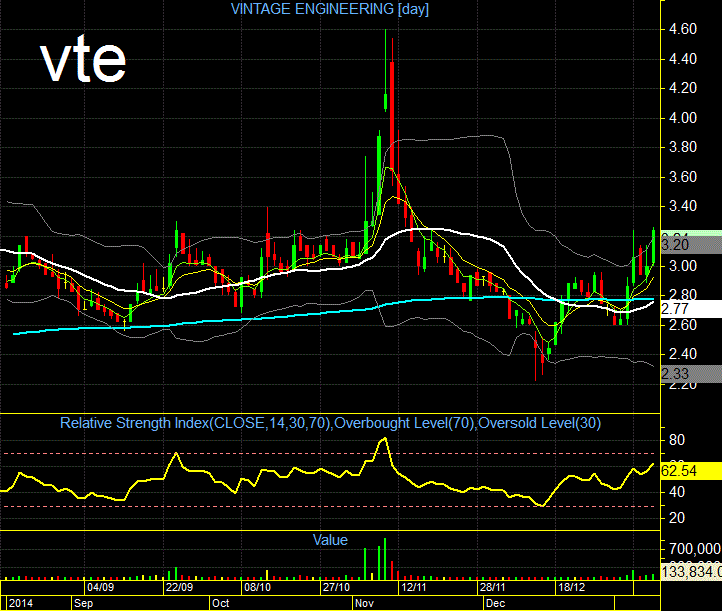This screenshot has height=611, width=722.
Task: Click the large 'vte' ticker label
Action: coord(83,61)
